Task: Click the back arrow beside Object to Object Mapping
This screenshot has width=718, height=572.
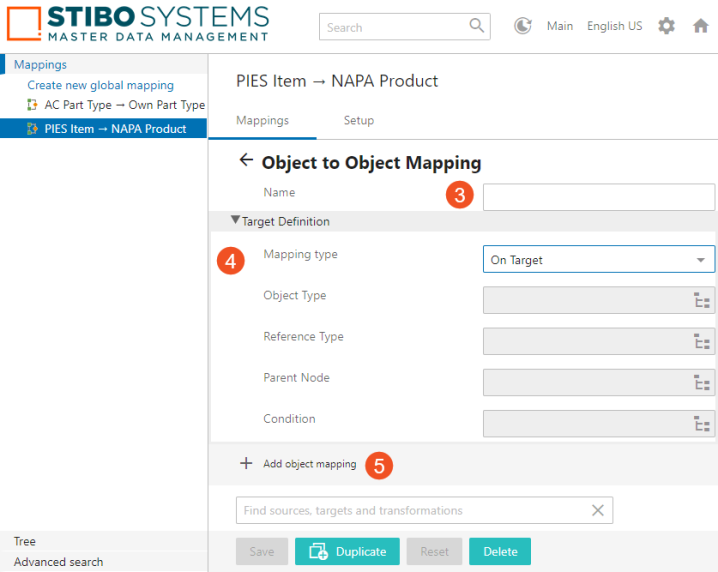Action: pyautogui.click(x=246, y=160)
